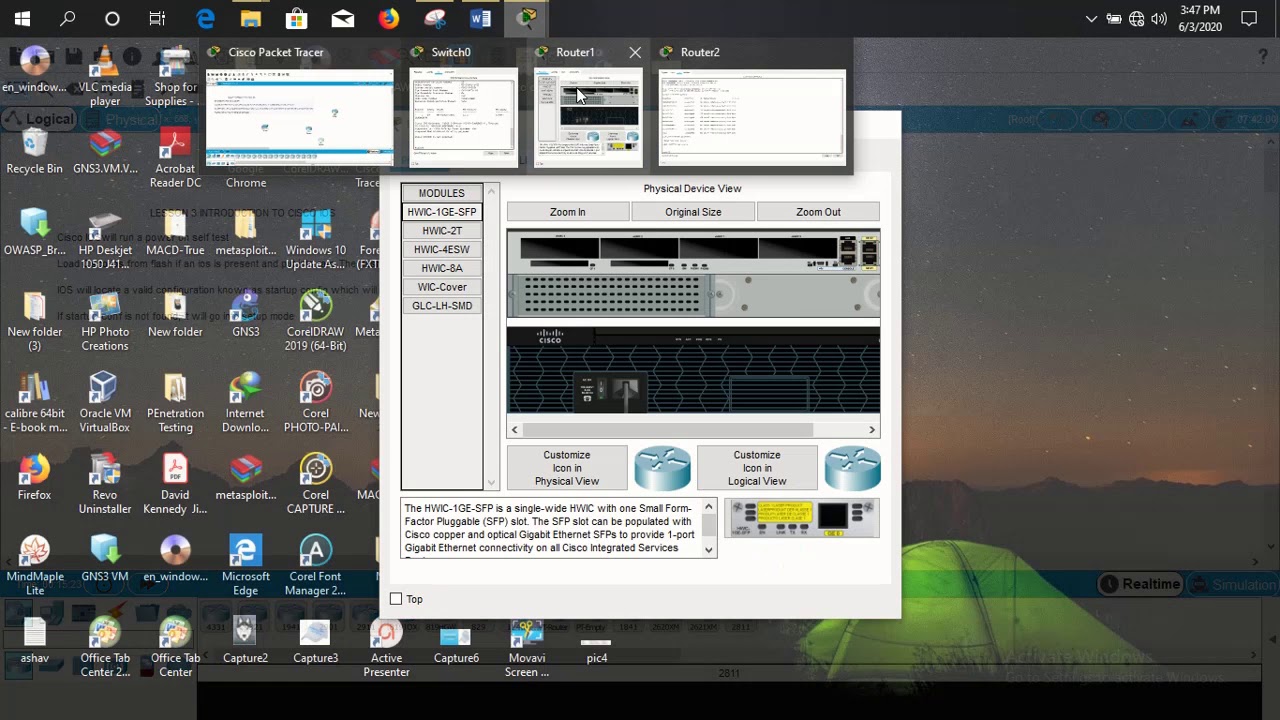Switch to Realtime mode in Packet Tracer
The image size is (1280, 720).
click(x=1141, y=584)
